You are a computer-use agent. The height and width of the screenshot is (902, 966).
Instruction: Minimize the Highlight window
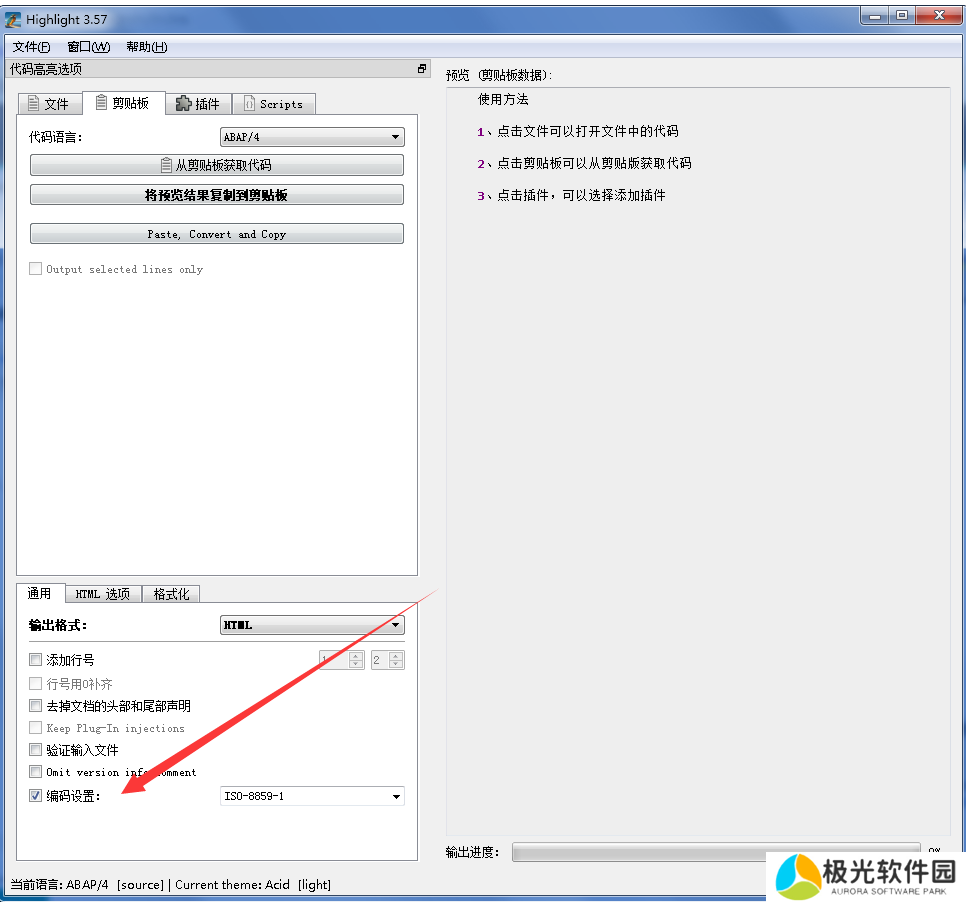point(874,16)
